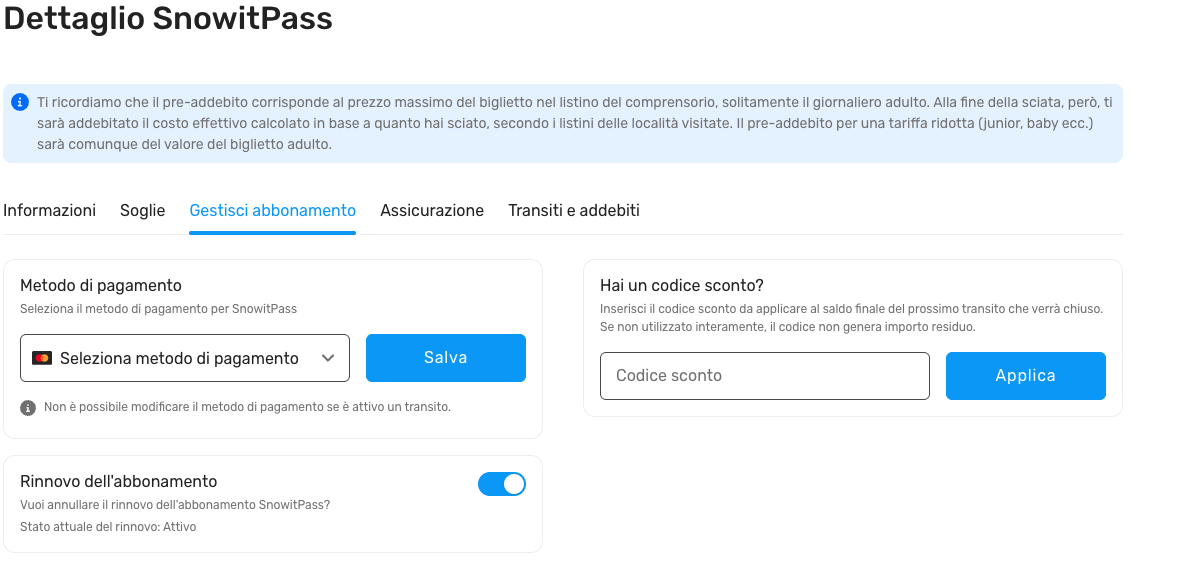The width and height of the screenshot is (1188, 561).
Task: Click the Applica discount button
Action: point(1025,376)
